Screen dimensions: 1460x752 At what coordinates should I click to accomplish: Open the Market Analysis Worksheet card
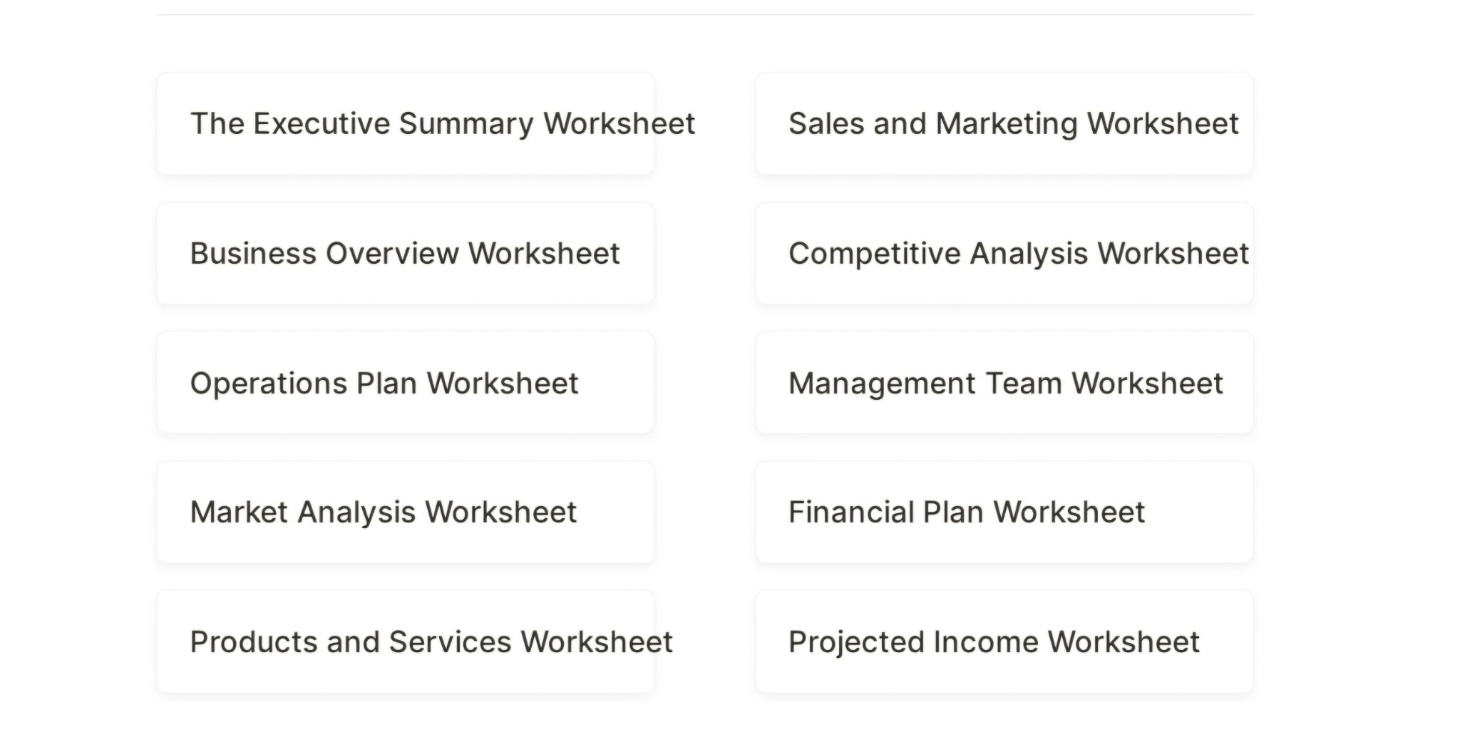[405, 512]
